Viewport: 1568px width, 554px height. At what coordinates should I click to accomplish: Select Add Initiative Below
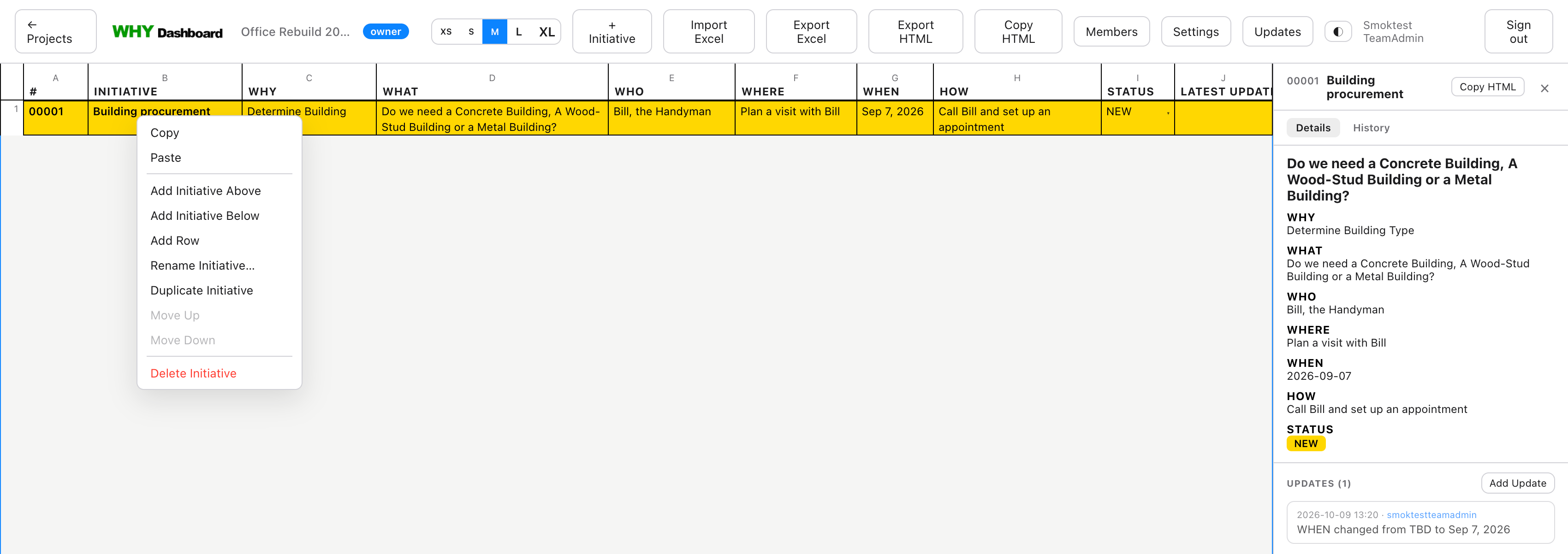[x=219, y=216]
